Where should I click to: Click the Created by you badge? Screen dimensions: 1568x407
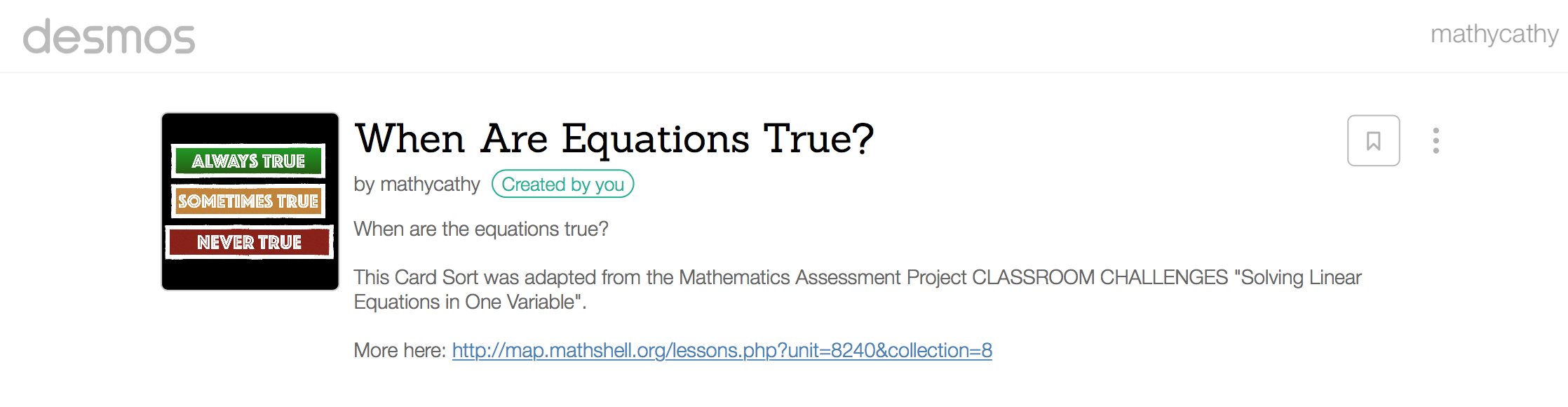[562, 185]
